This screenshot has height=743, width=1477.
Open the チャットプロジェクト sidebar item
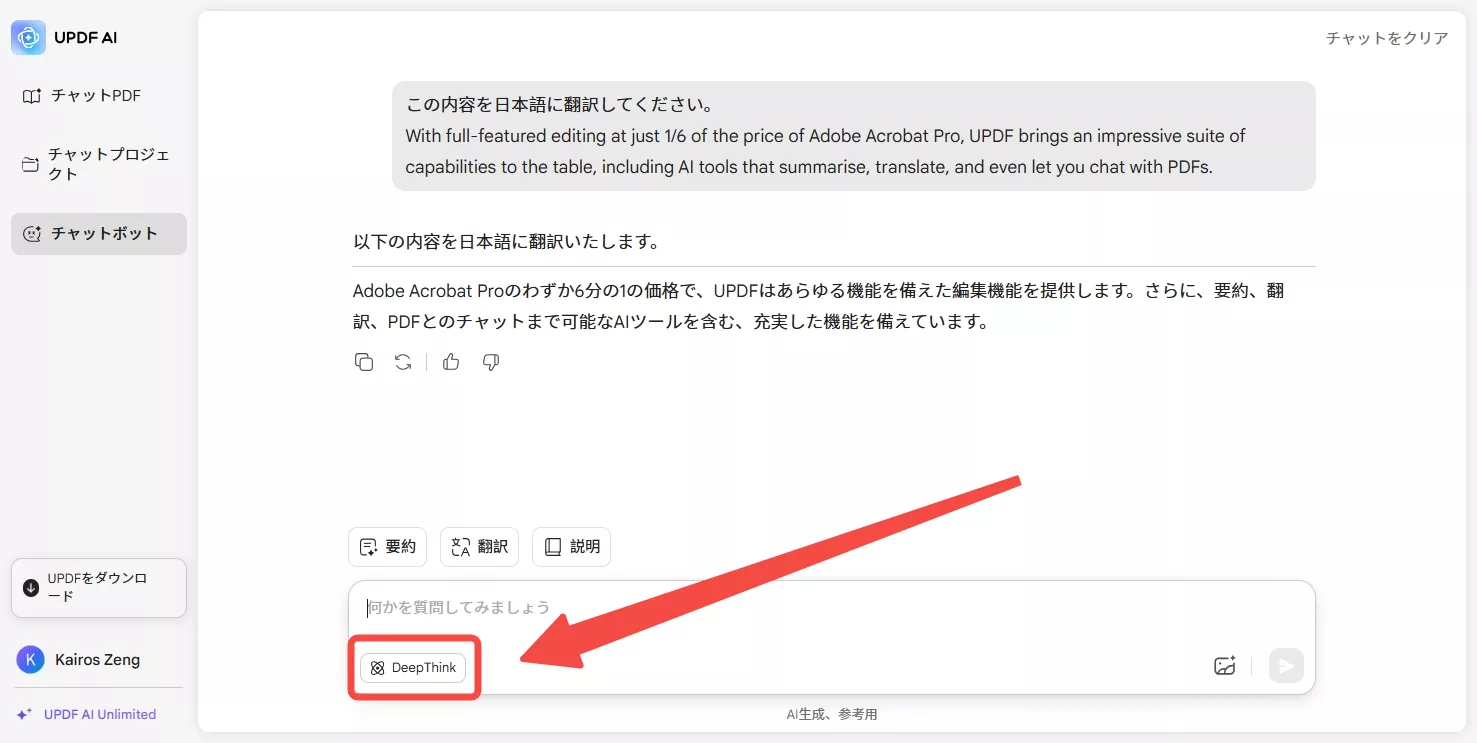pyautogui.click(x=98, y=164)
